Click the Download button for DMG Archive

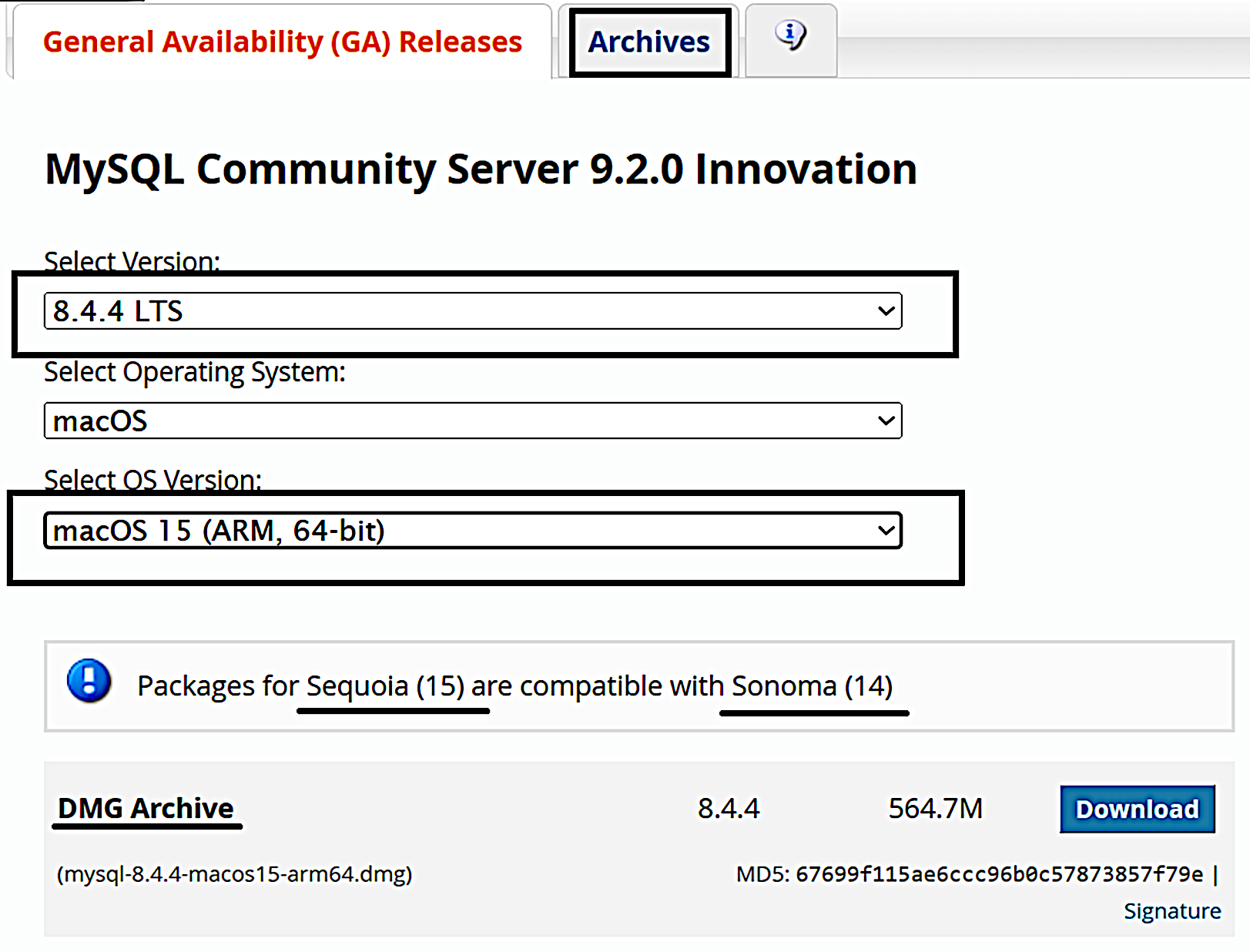coord(1138,809)
